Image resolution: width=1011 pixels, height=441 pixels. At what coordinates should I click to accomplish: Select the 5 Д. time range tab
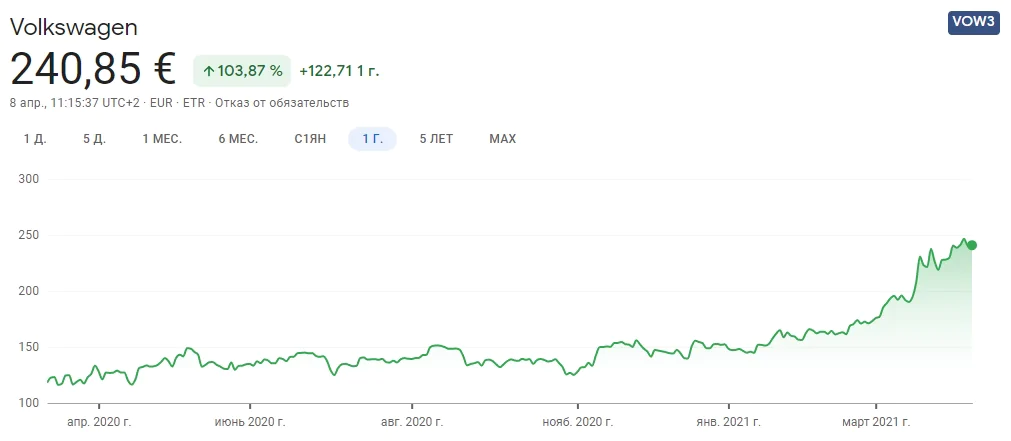[94, 139]
